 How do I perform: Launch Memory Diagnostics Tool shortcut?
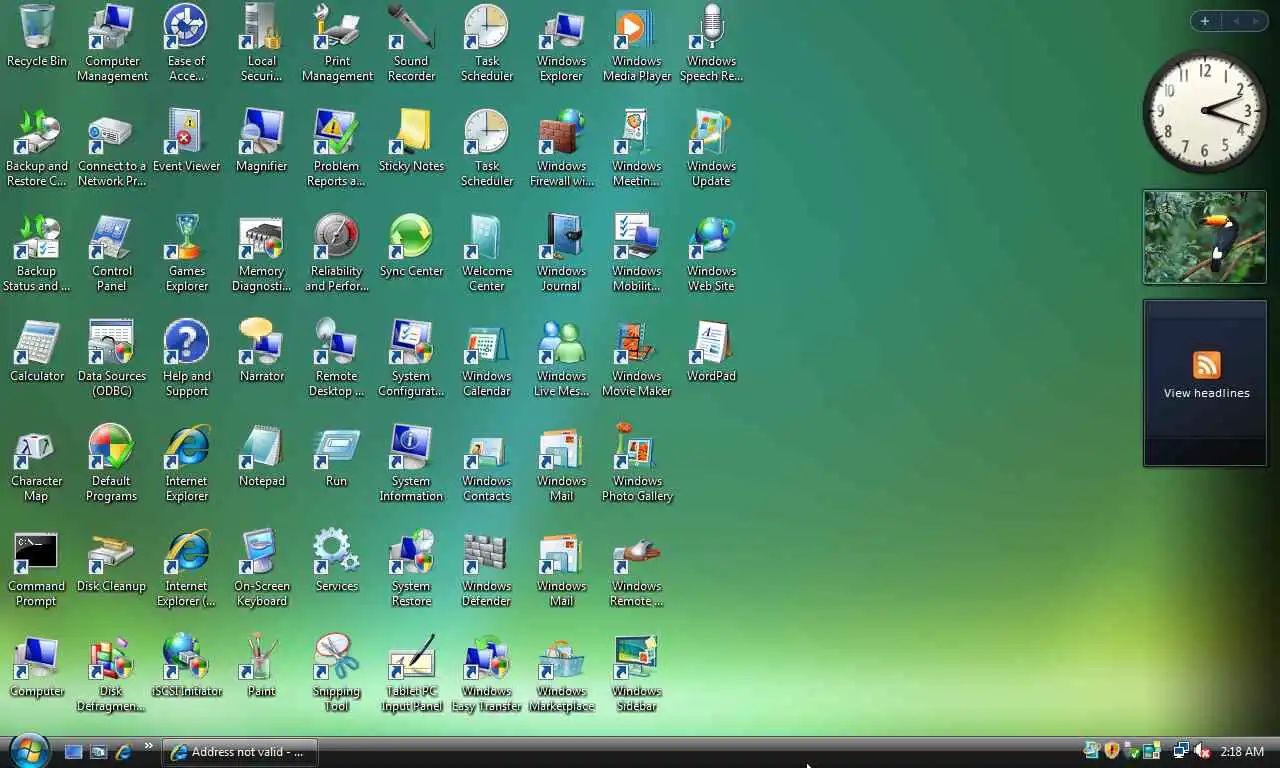[x=262, y=253]
